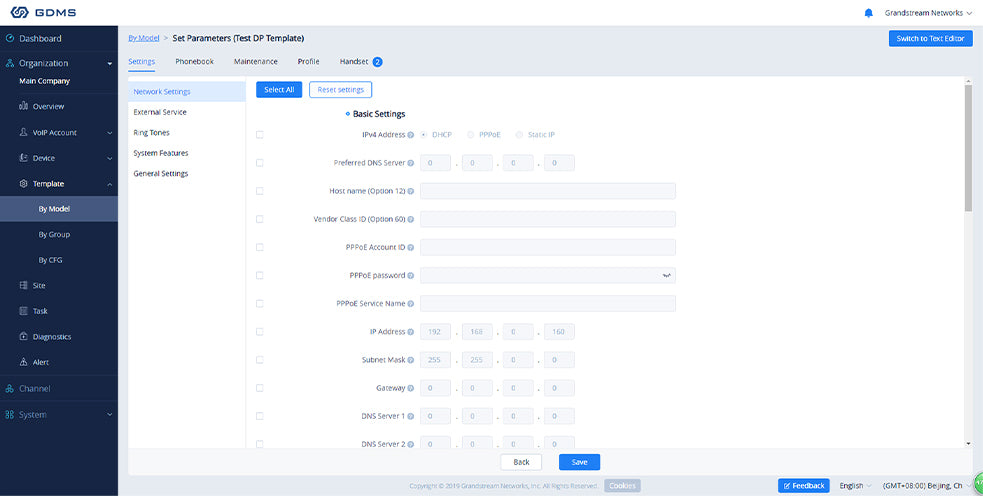Switch to the Profile tab
Viewport: 983px width, 496px height.
308,61
